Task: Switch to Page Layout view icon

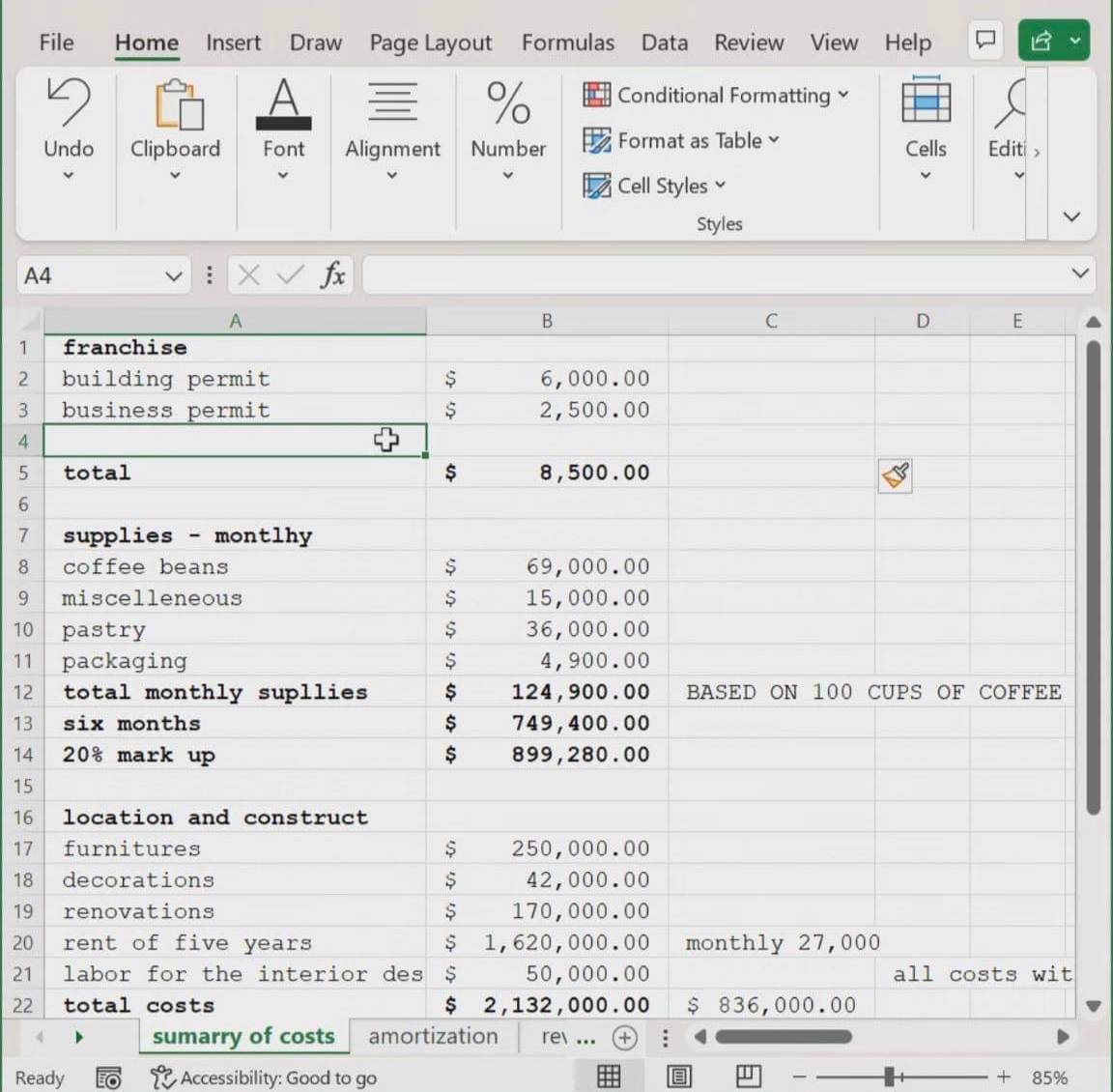Action: 678,1077
